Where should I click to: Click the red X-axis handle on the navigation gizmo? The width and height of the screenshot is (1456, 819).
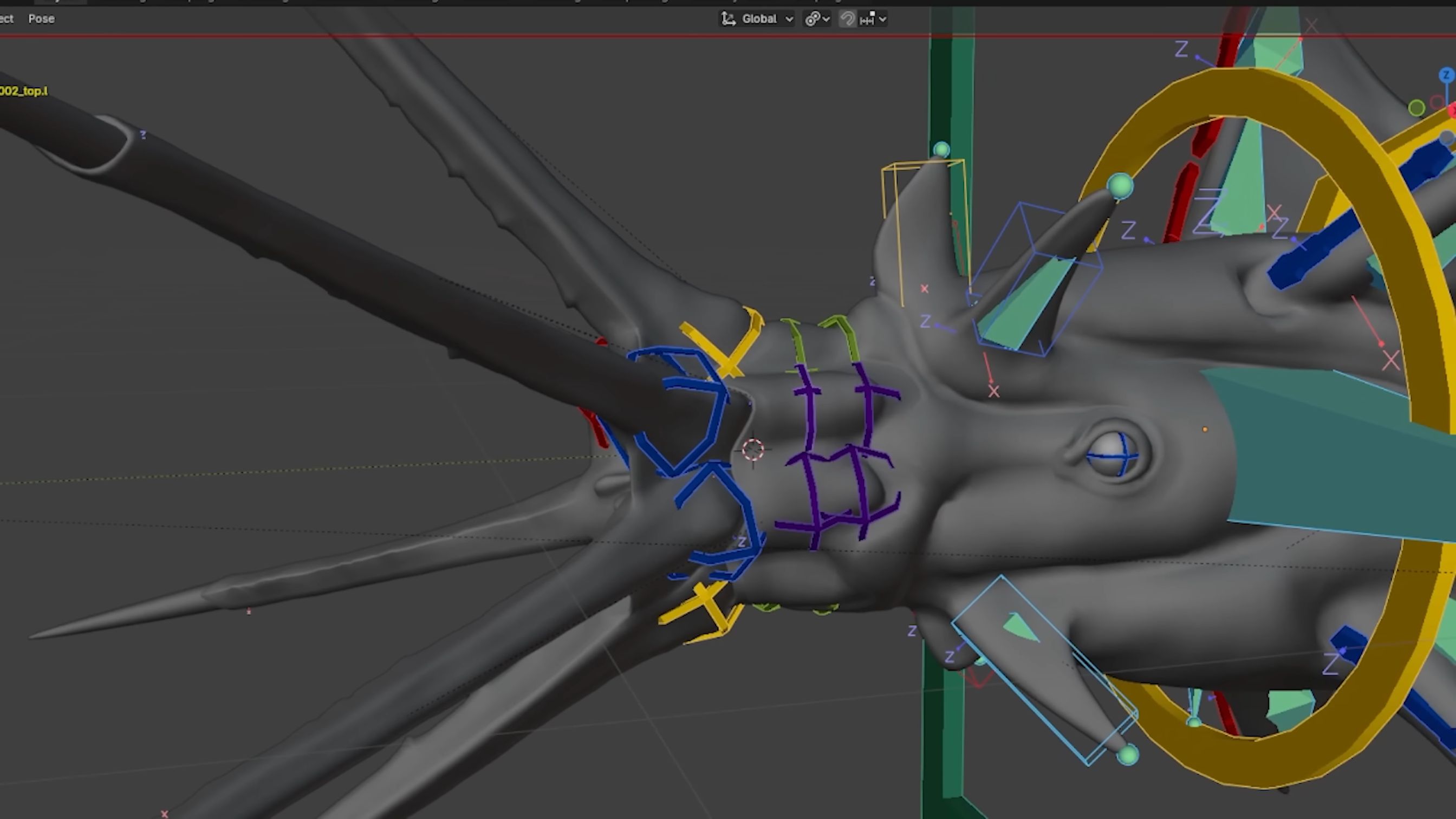[x=1454, y=111]
